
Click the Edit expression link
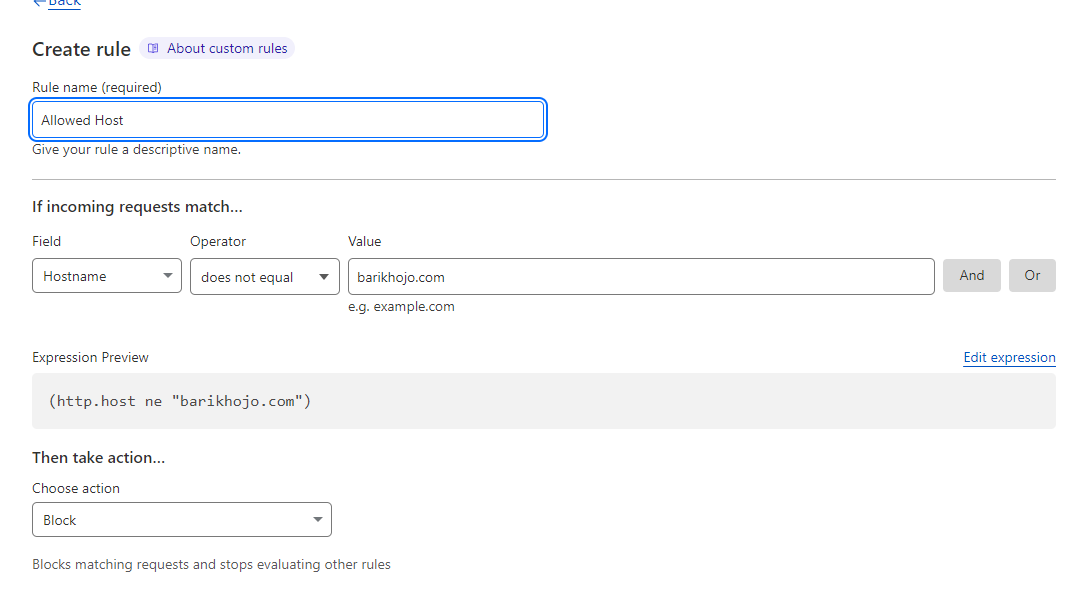coord(1009,357)
